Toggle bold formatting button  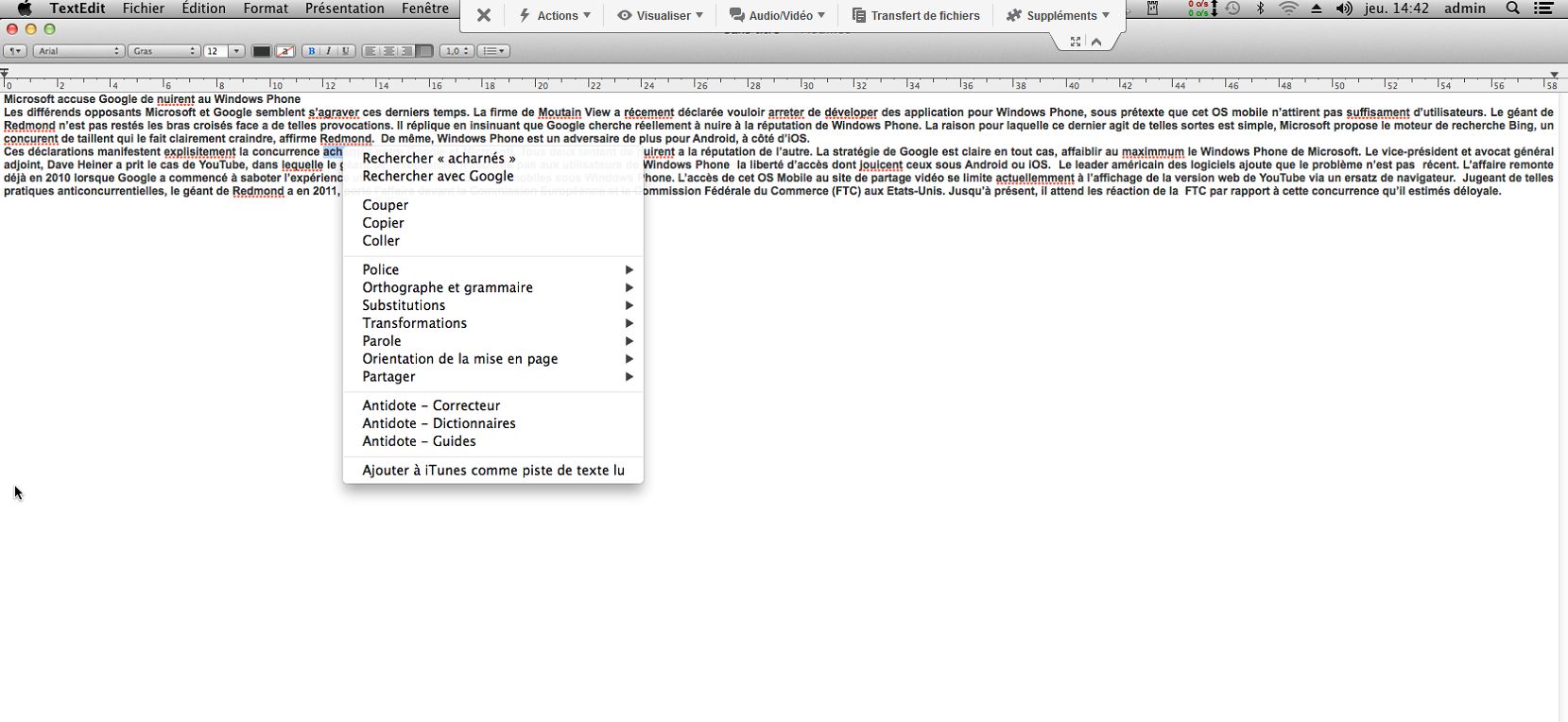click(x=311, y=51)
